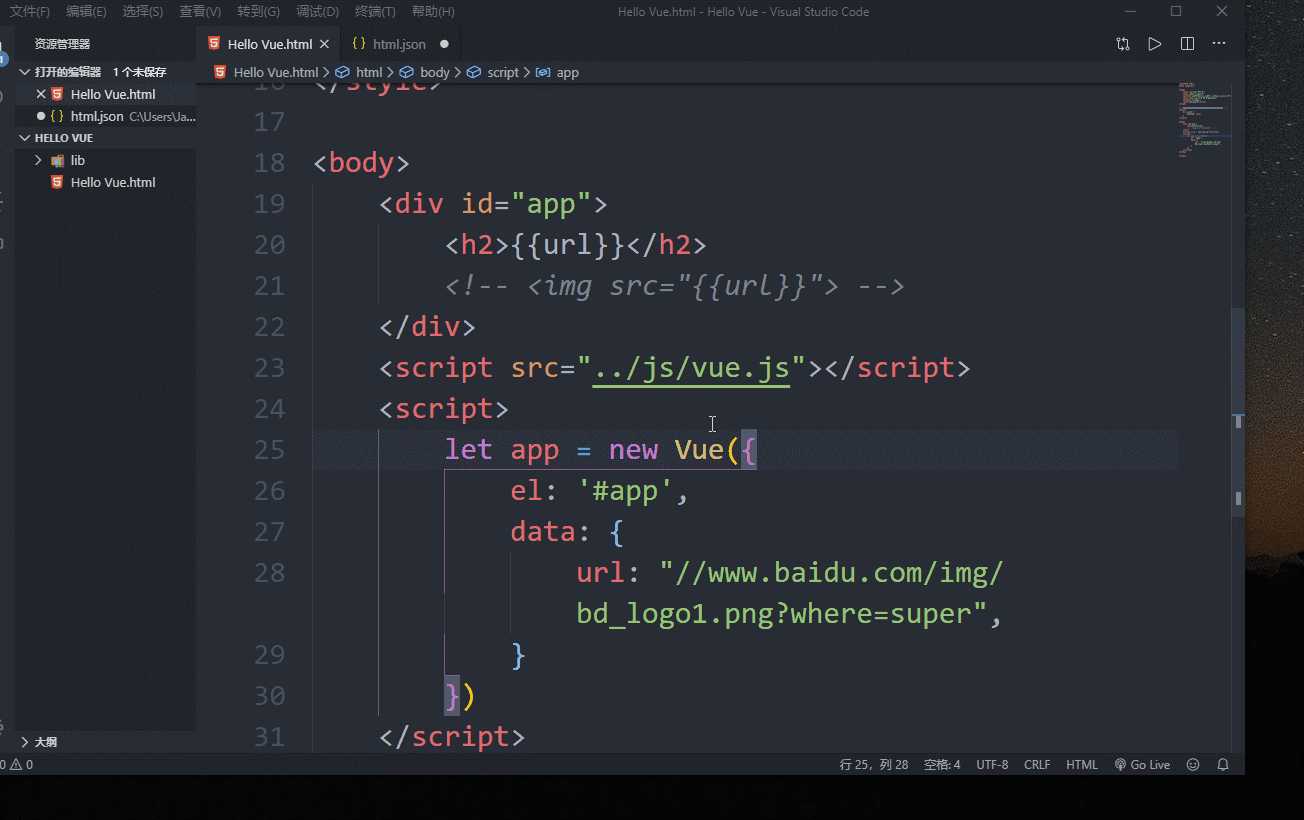Click the braces icon on html.json tab

359,44
